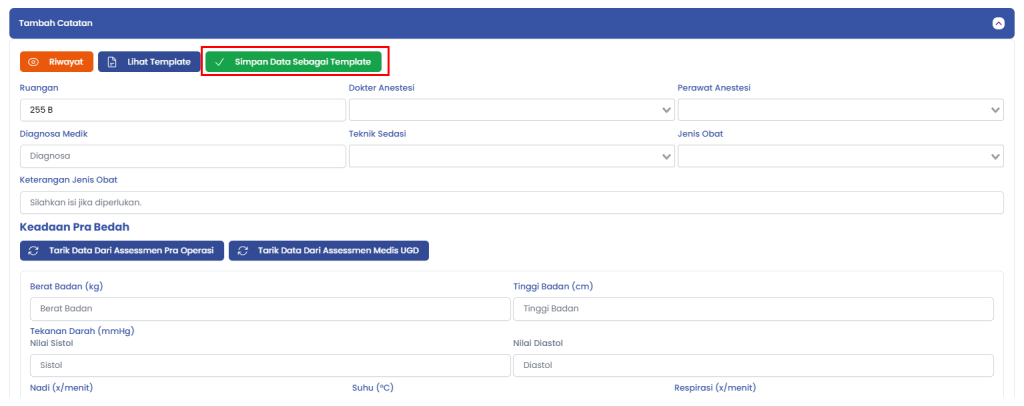The height and width of the screenshot is (406, 1024).
Task: Click refresh icon on Tarik Data Medis UGD
Action: [x=243, y=251]
